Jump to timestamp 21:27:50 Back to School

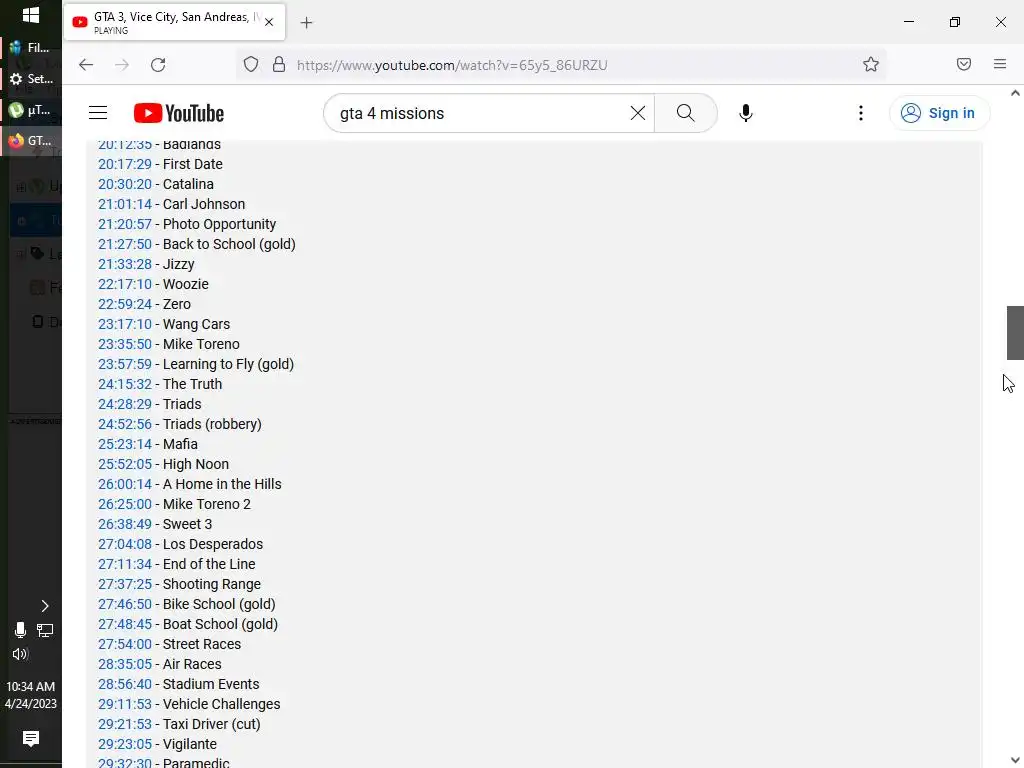[x=125, y=244]
